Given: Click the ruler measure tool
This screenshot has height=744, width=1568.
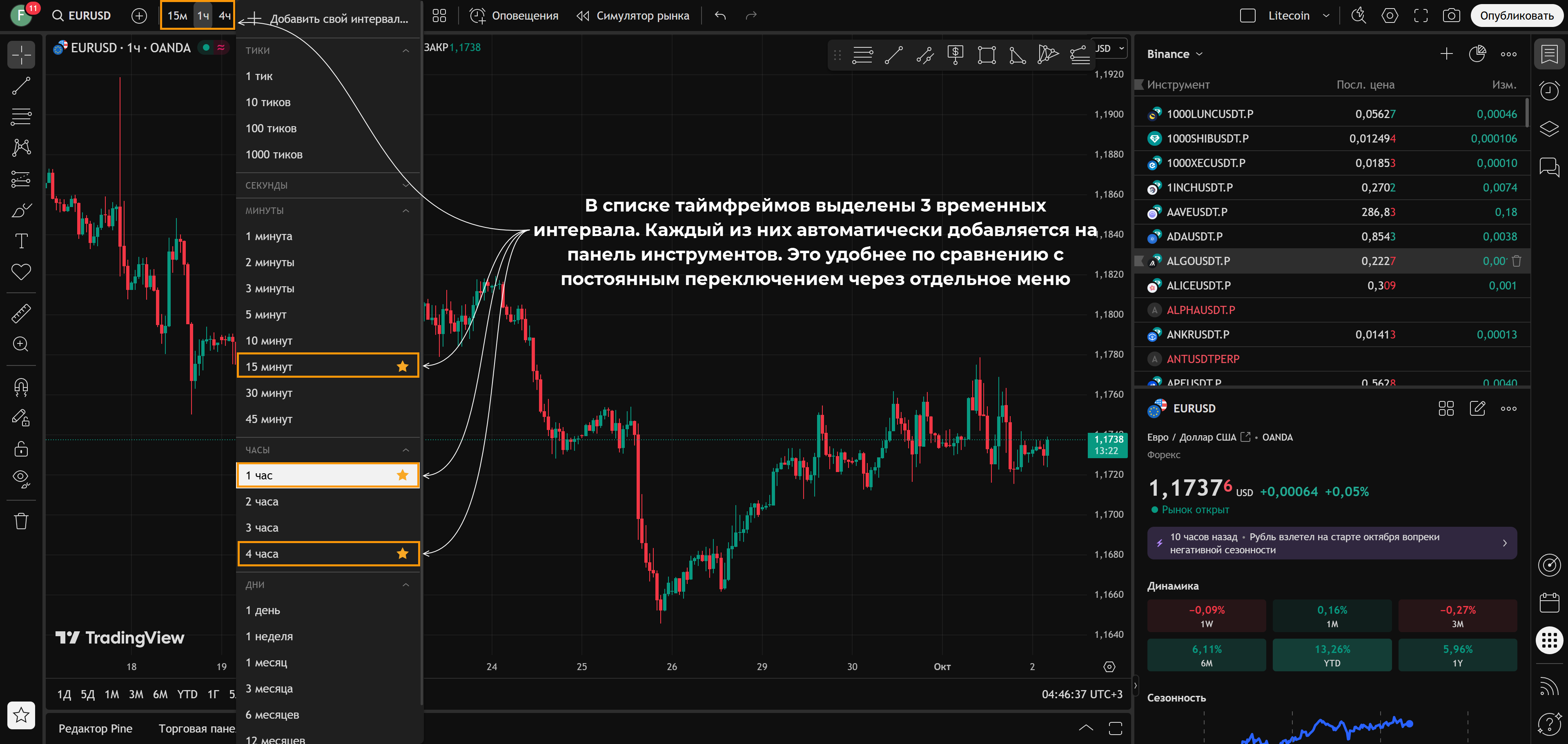Looking at the screenshot, I should click(x=21, y=314).
